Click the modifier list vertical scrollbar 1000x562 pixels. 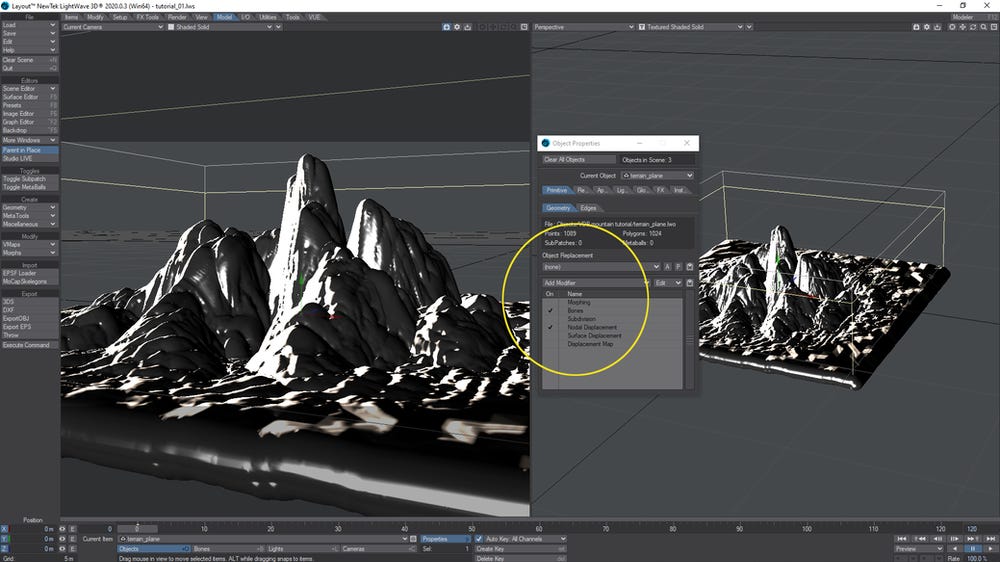(x=689, y=340)
